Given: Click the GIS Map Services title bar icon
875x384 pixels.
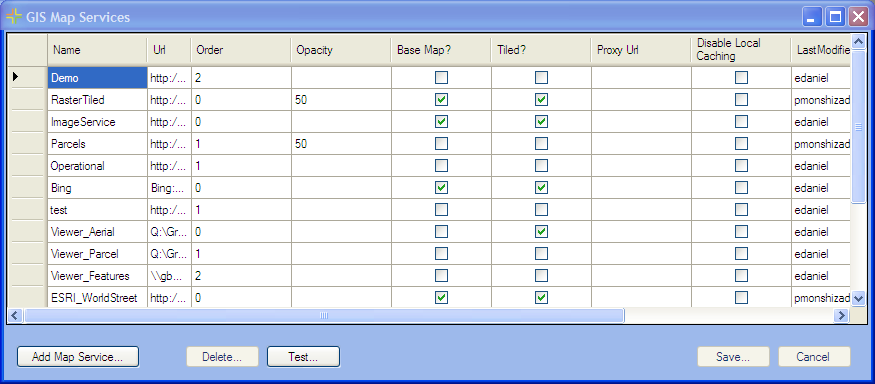Looking at the screenshot, I should coord(14,17).
